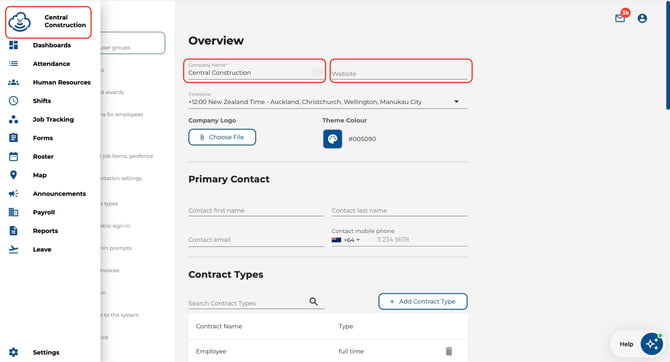The width and height of the screenshot is (670, 362).
Task: Click the #005090 colour value
Action: click(x=362, y=139)
